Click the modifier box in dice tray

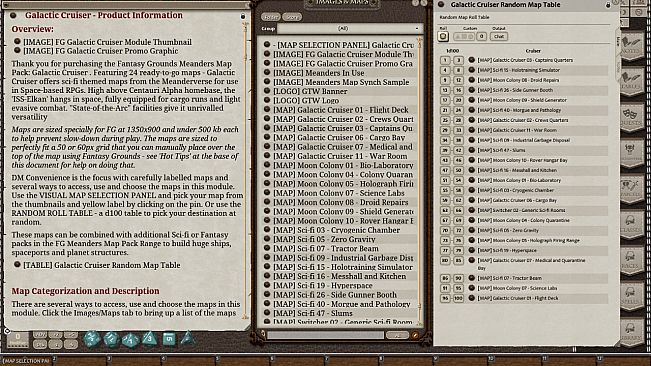tap(18, 339)
